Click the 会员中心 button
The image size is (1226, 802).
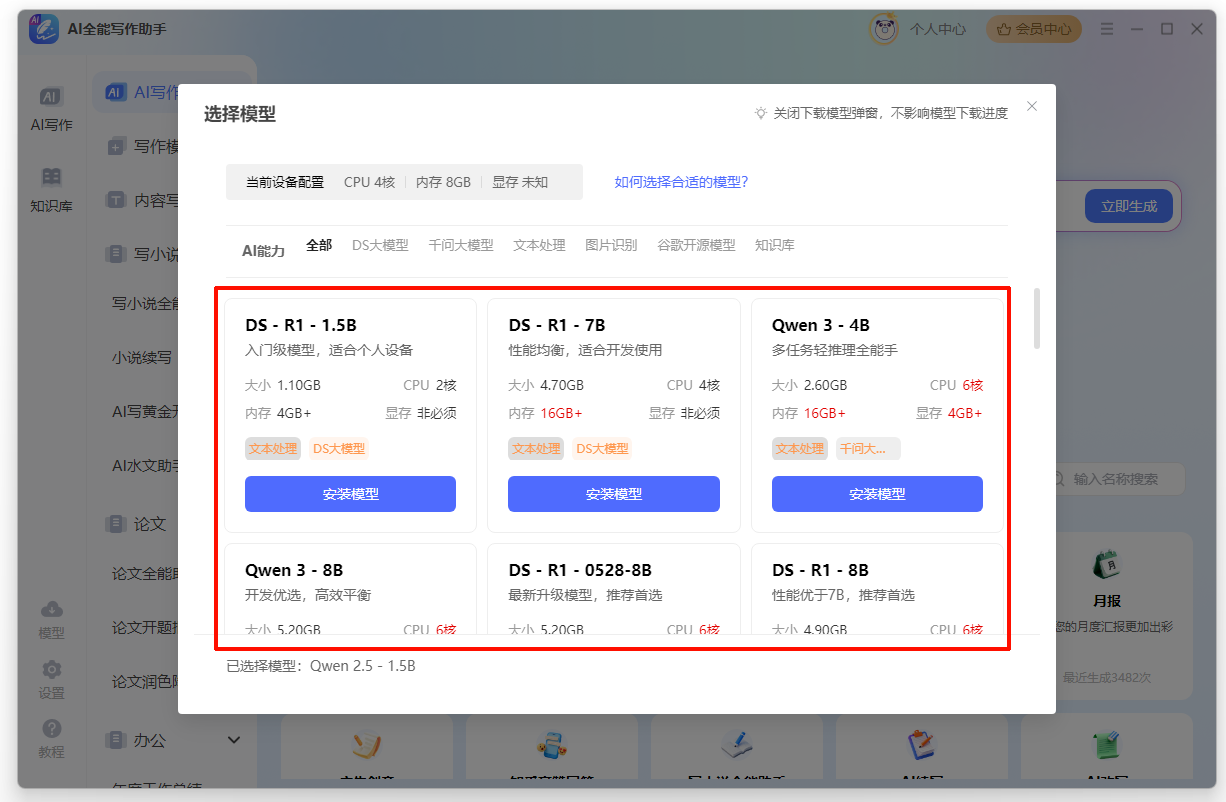(x=1033, y=30)
